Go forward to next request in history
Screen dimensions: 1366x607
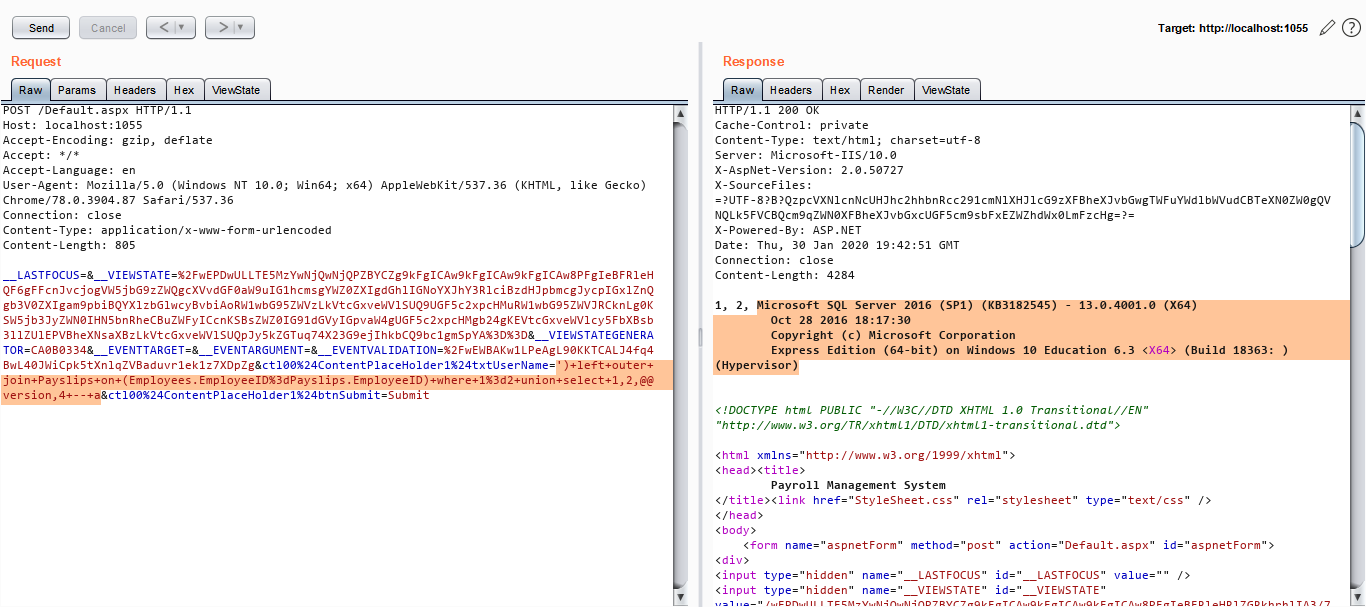point(221,28)
